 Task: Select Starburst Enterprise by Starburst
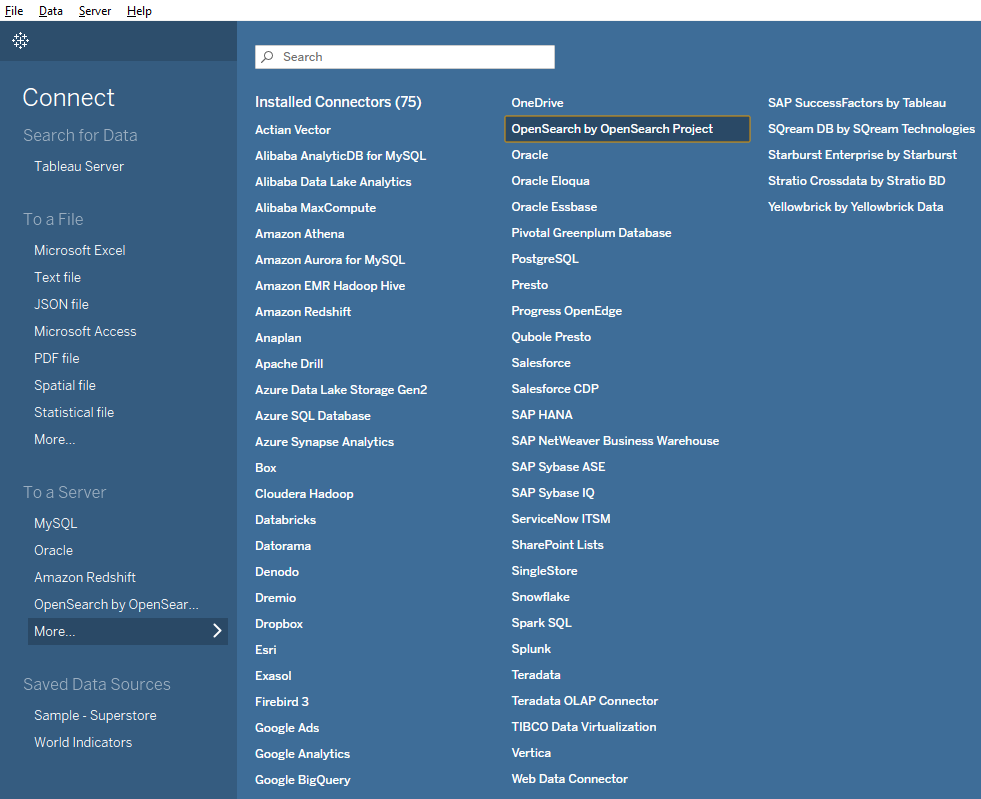click(x=862, y=155)
